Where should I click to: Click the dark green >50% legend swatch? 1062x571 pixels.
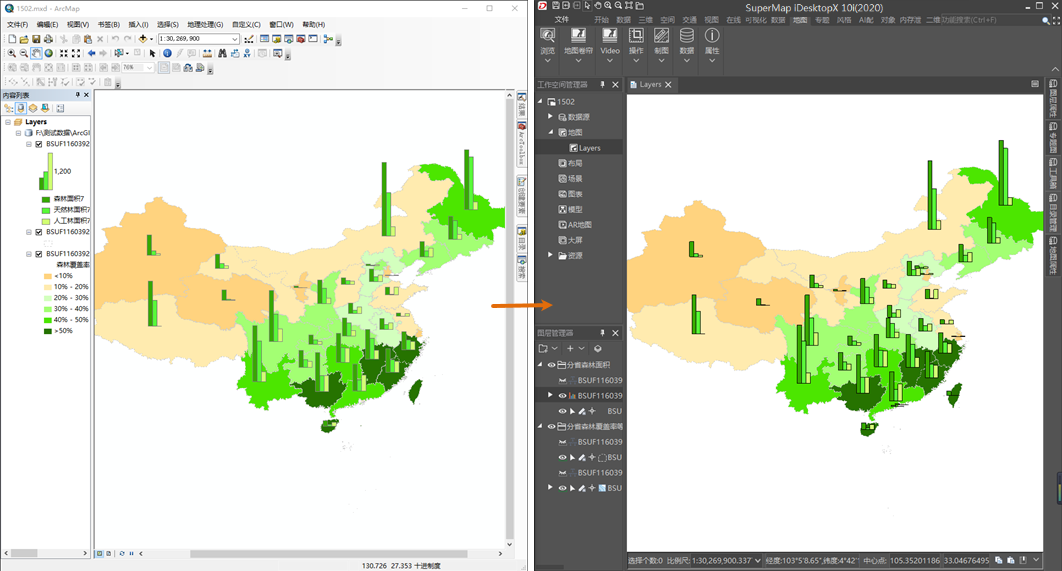47,330
